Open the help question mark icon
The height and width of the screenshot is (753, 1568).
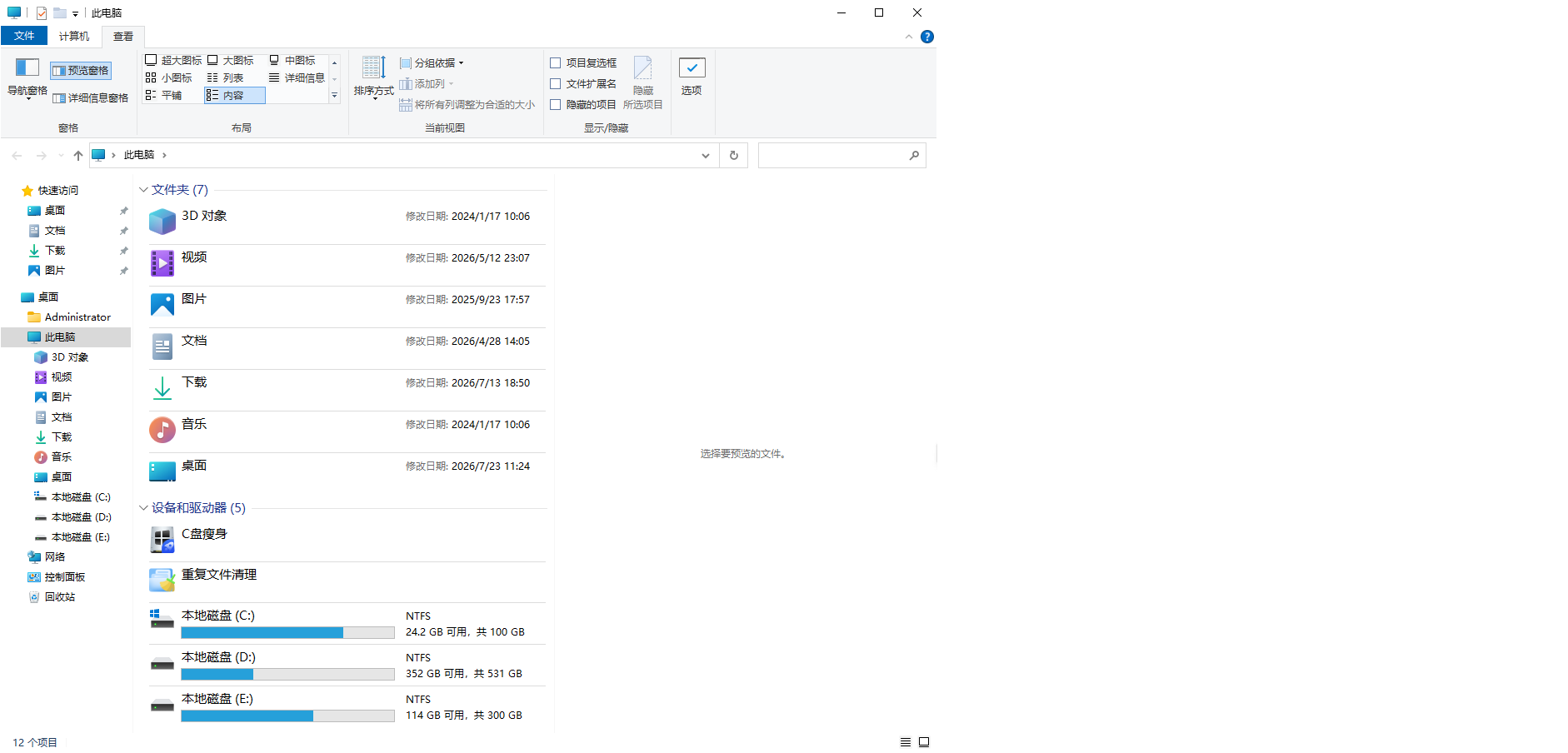(927, 37)
